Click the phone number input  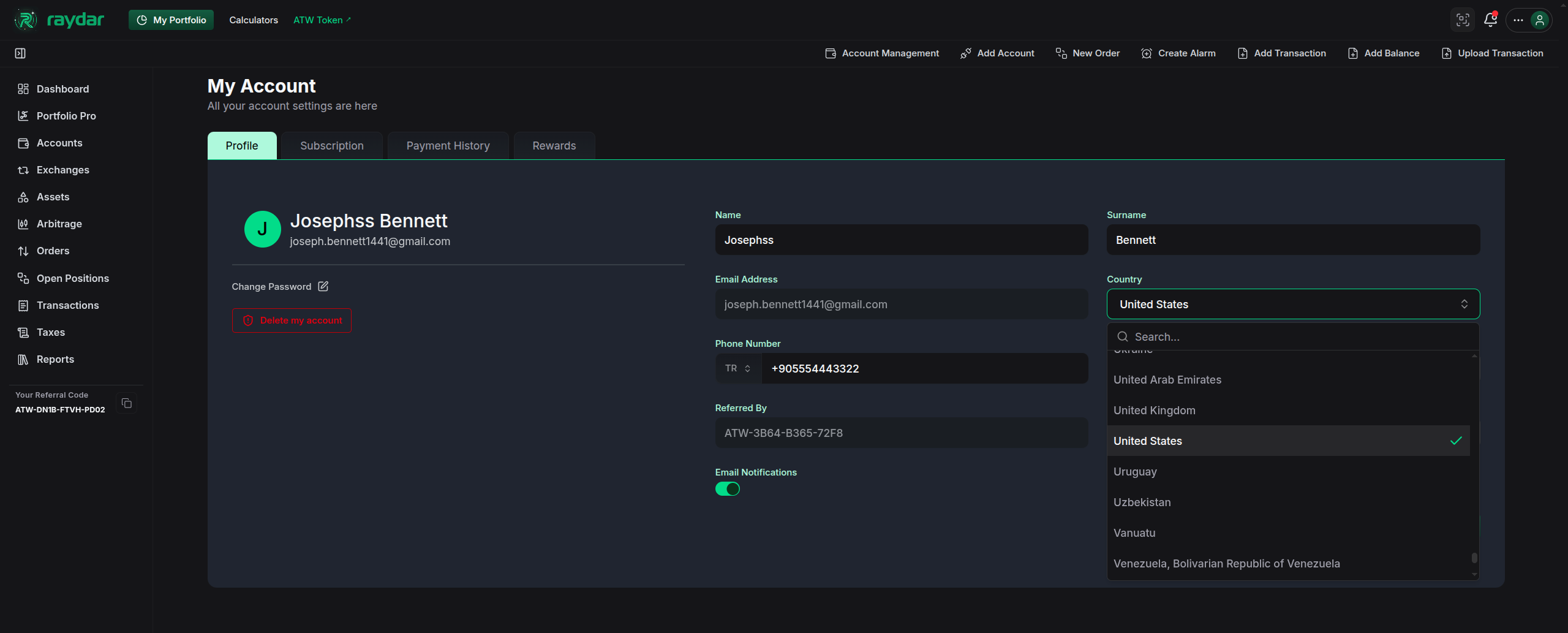(x=925, y=368)
